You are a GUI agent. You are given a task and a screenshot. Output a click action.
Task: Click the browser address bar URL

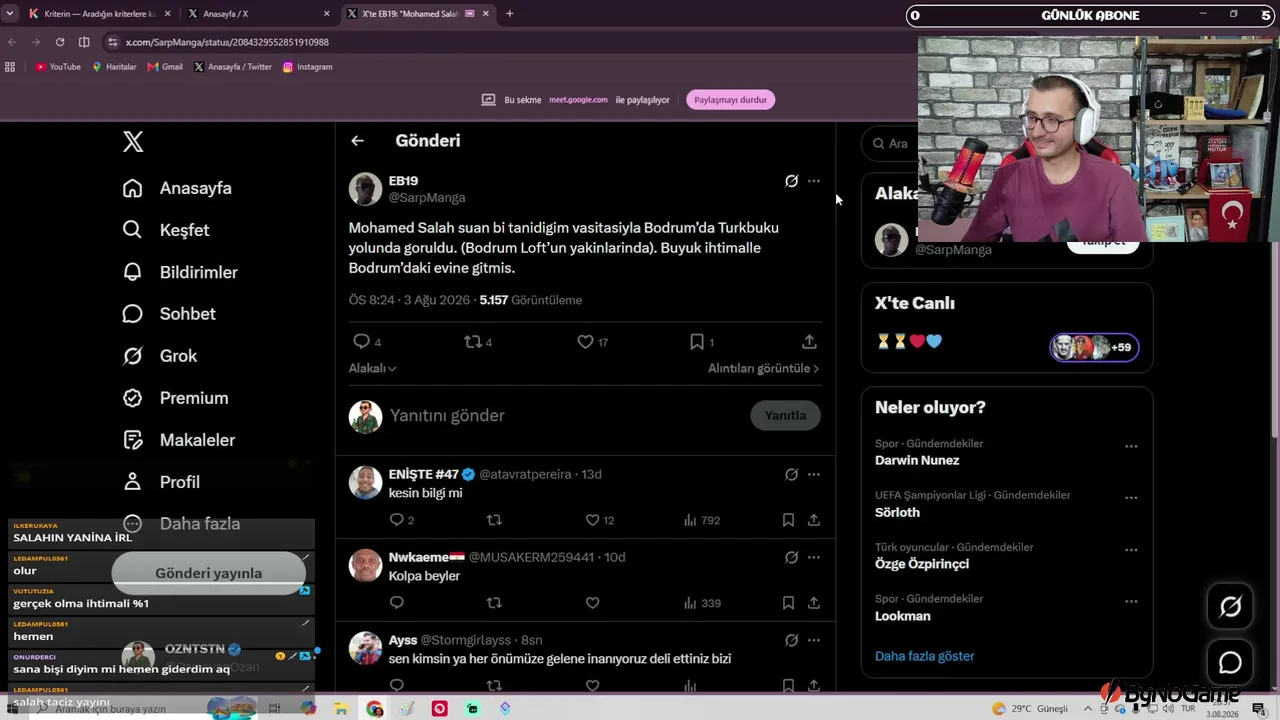(227, 42)
